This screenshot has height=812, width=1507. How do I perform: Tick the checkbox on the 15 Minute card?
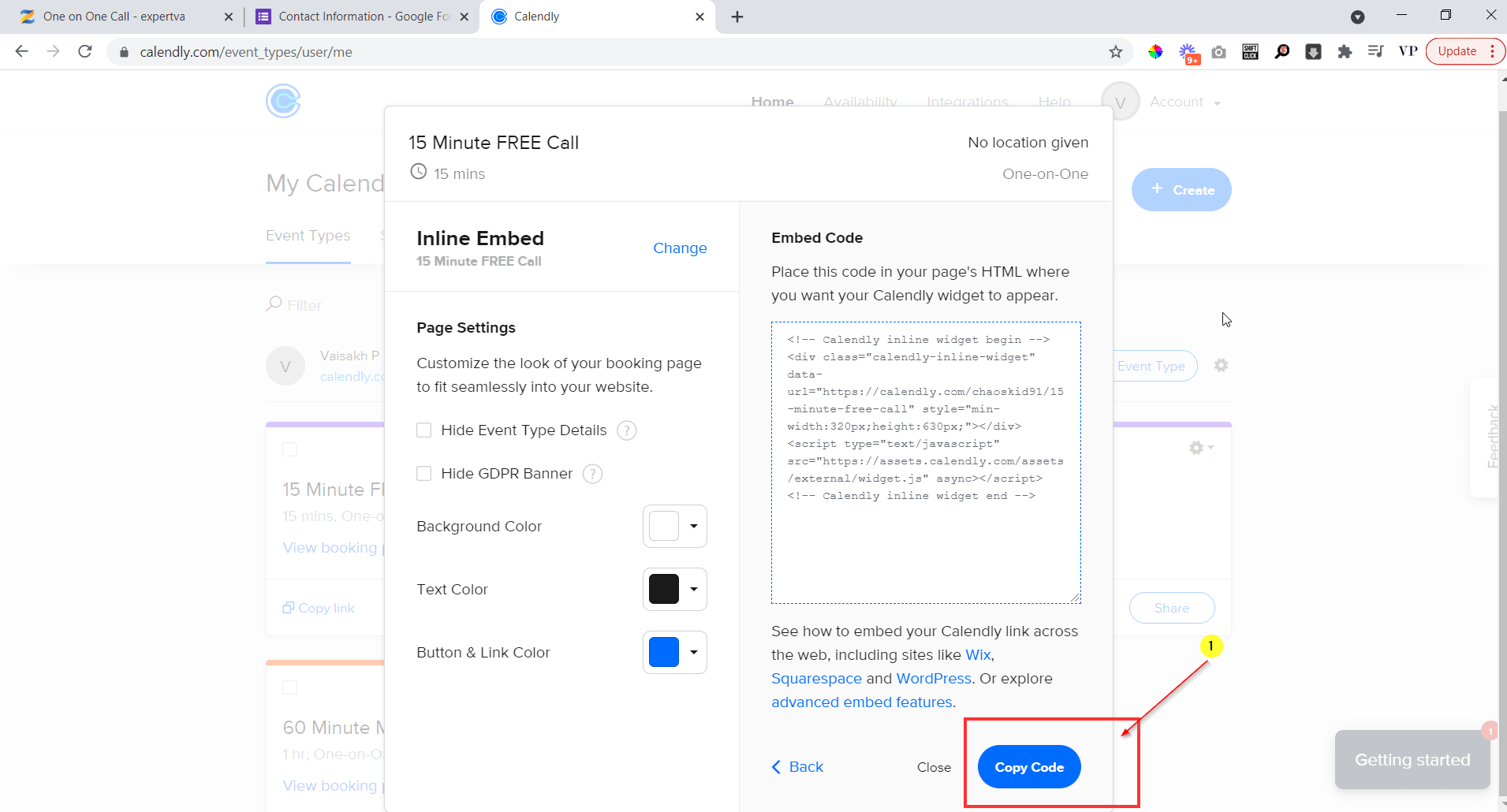pyautogui.click(x=290, y=449)
